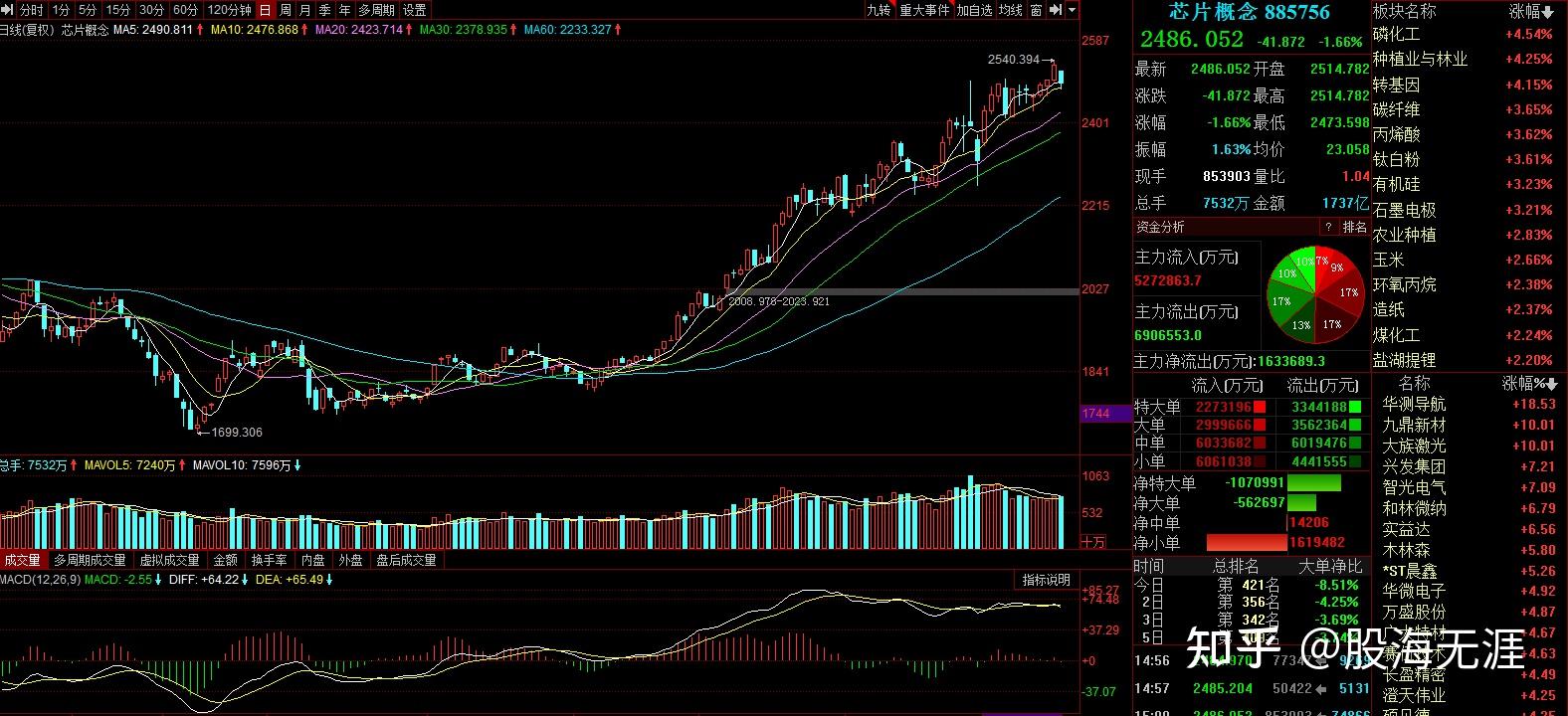Select the 30分 period tab
1568x716 pixels.
tap(152, 10)
